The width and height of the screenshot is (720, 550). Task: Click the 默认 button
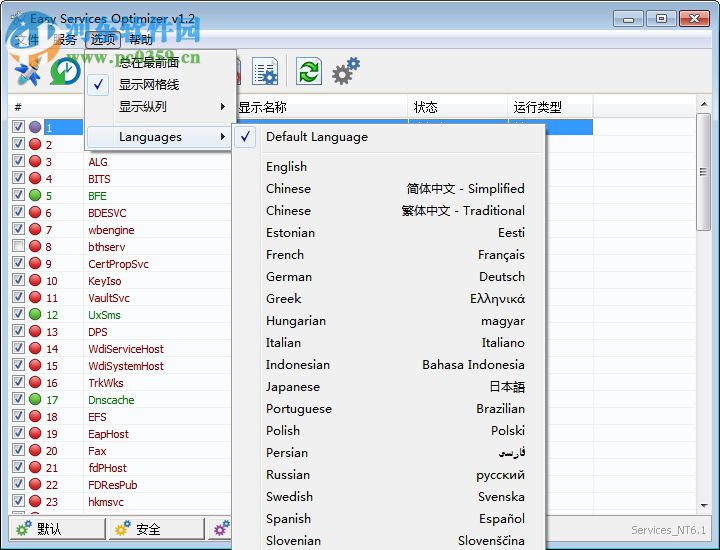click(58, 529)
